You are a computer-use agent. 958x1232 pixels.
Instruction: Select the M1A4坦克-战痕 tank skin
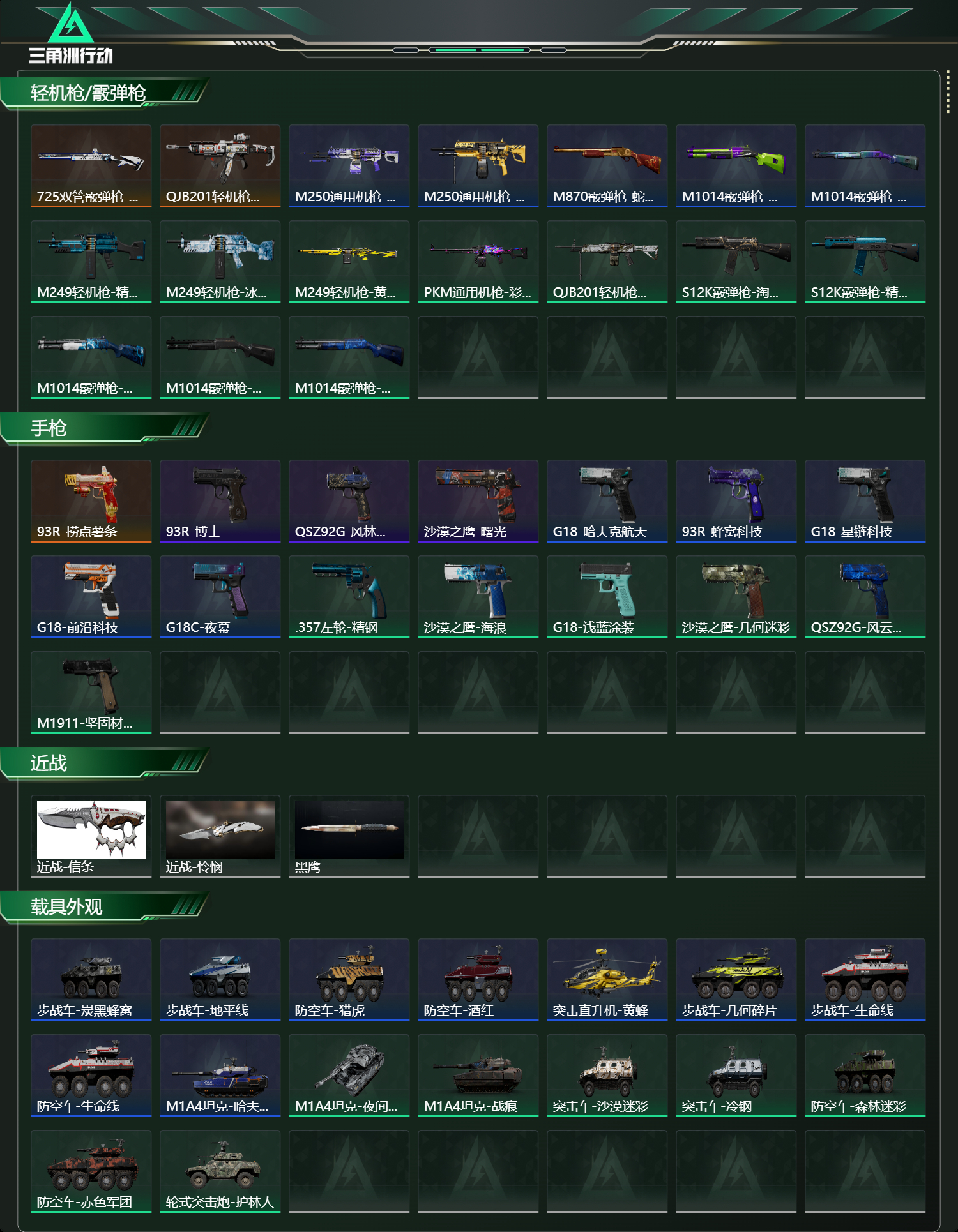point(478,1076)
